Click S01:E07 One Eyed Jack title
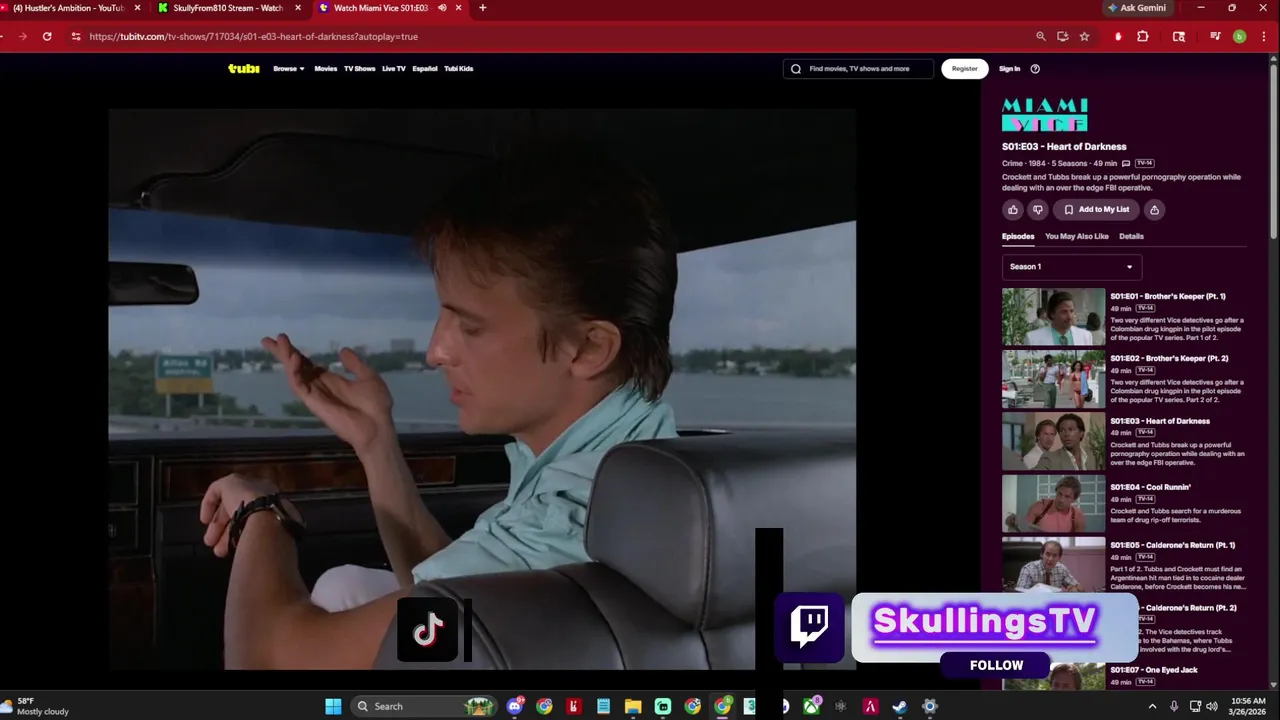This screenshot has height=720, width=1280. (x=1154, y=670)
